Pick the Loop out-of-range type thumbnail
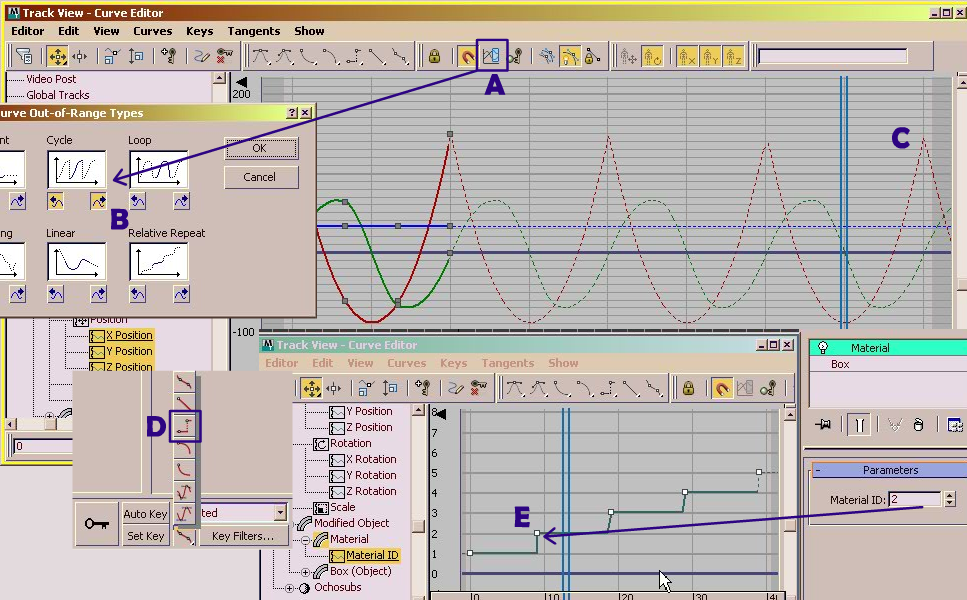 (158, 169)
